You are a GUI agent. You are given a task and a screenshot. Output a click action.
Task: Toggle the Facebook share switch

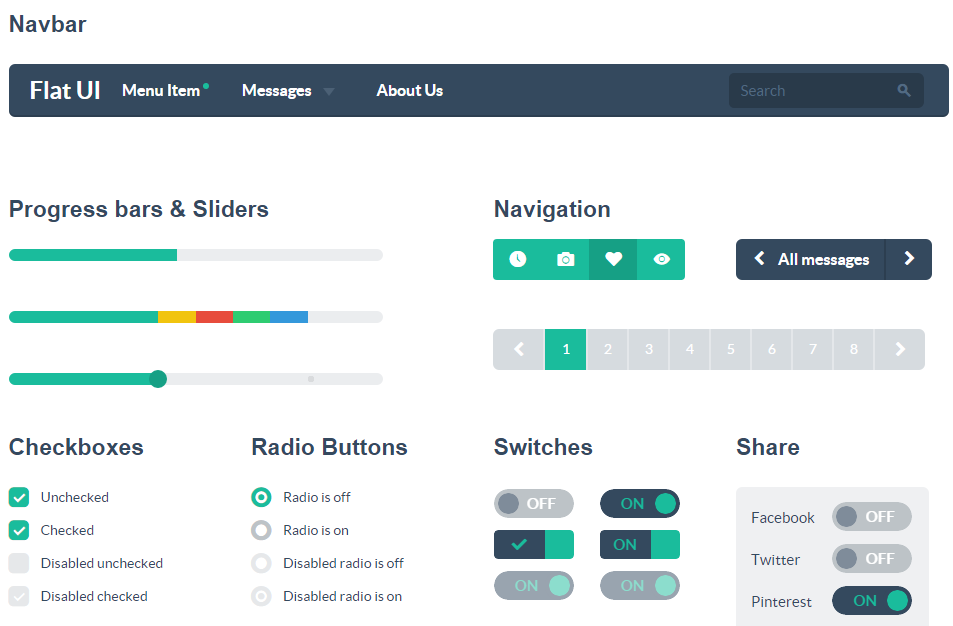tap(872, 517)
